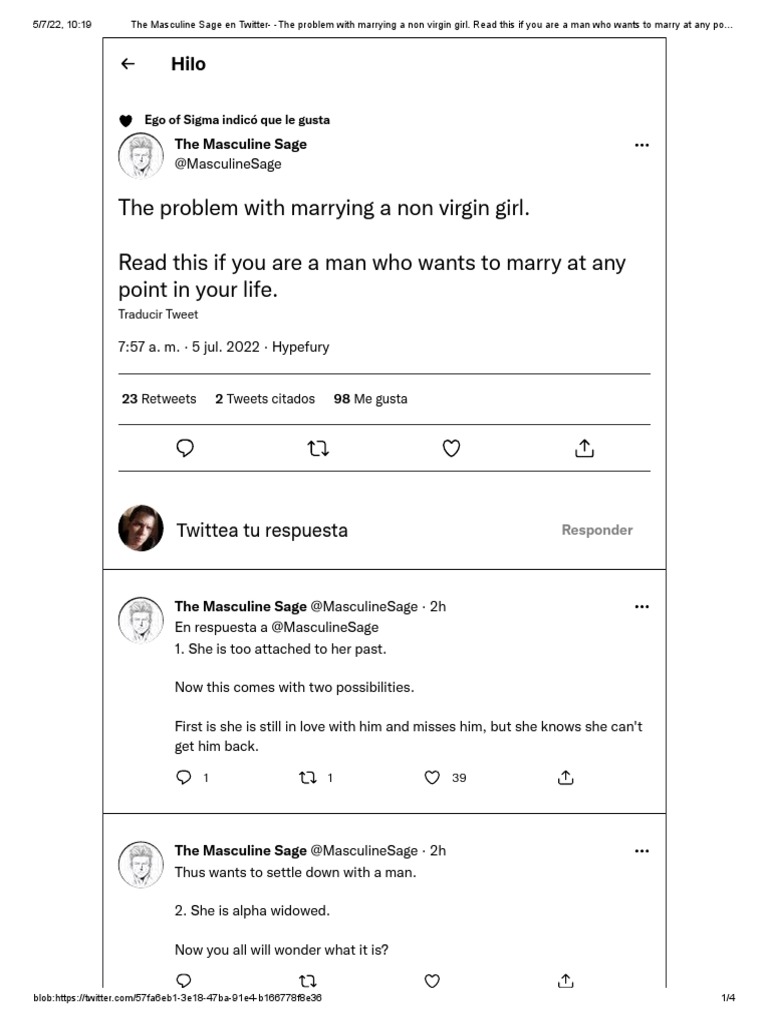This screenshot has height=1024, width=768.
Task: Open The Masculine Sage profile avatar
Action: (x=141, y=155)
